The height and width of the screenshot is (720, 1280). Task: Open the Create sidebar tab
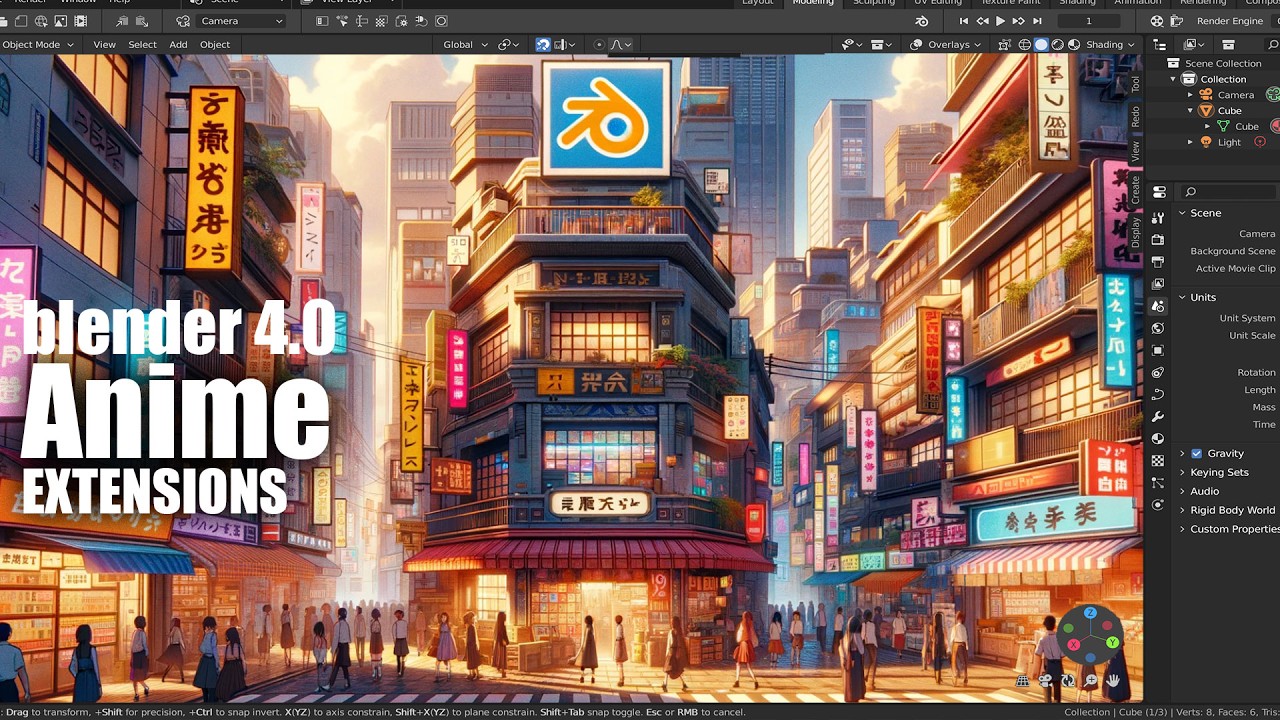tap(1135, 189)
